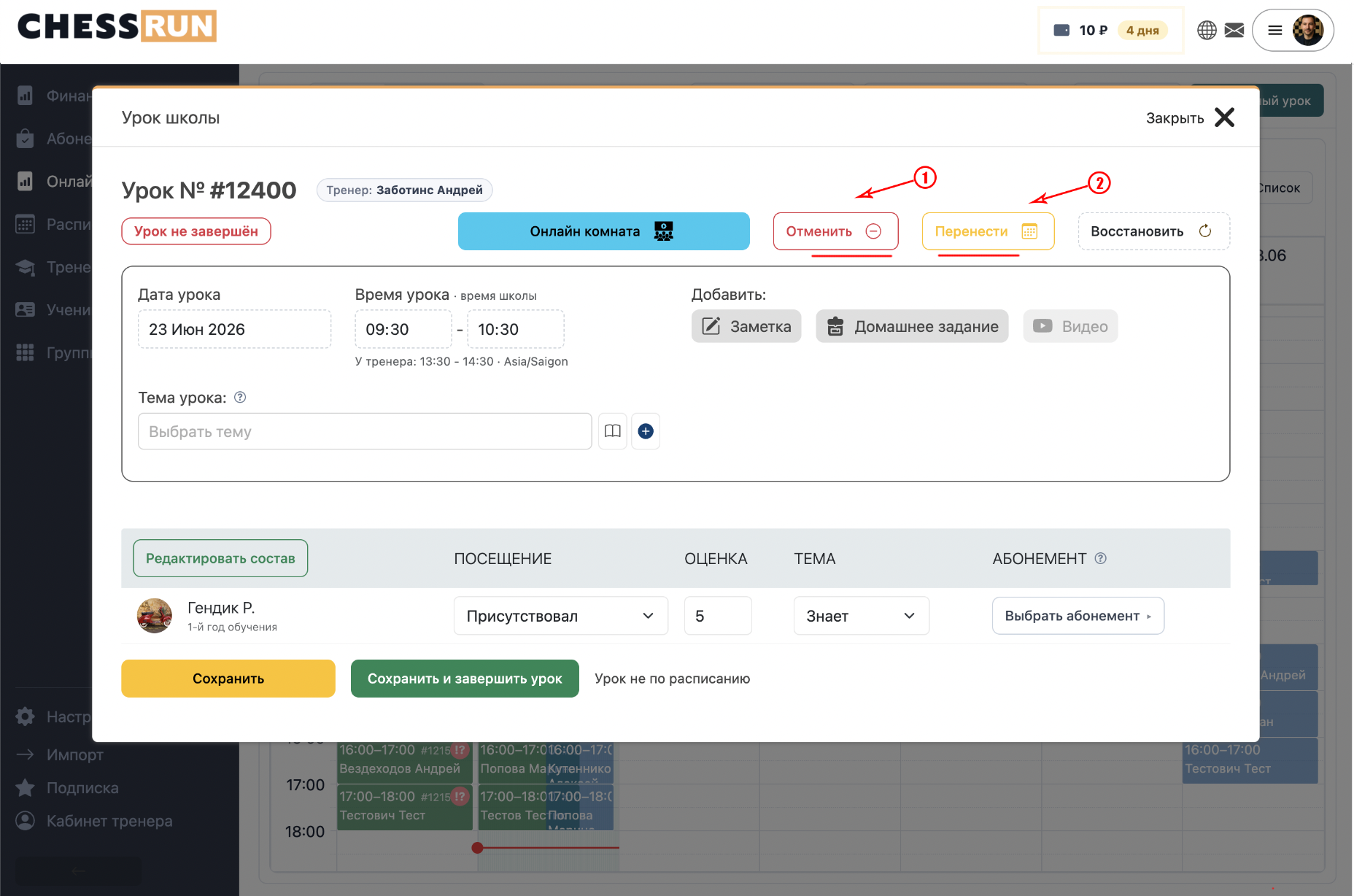Open Выбрать абонемент selector
This screenshot has width=1354, height=896.
(x=1078, y=616)
